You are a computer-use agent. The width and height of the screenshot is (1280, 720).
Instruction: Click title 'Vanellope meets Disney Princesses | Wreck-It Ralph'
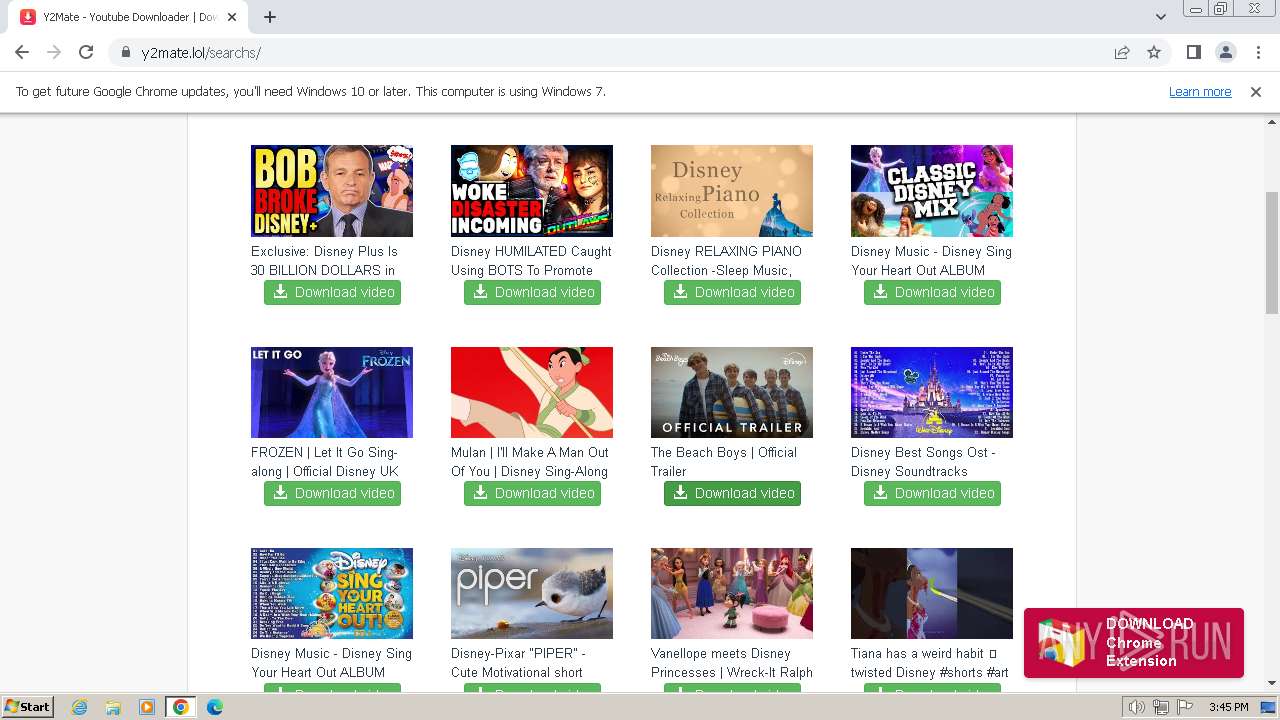pyautogui.click(x=732, y=663)
